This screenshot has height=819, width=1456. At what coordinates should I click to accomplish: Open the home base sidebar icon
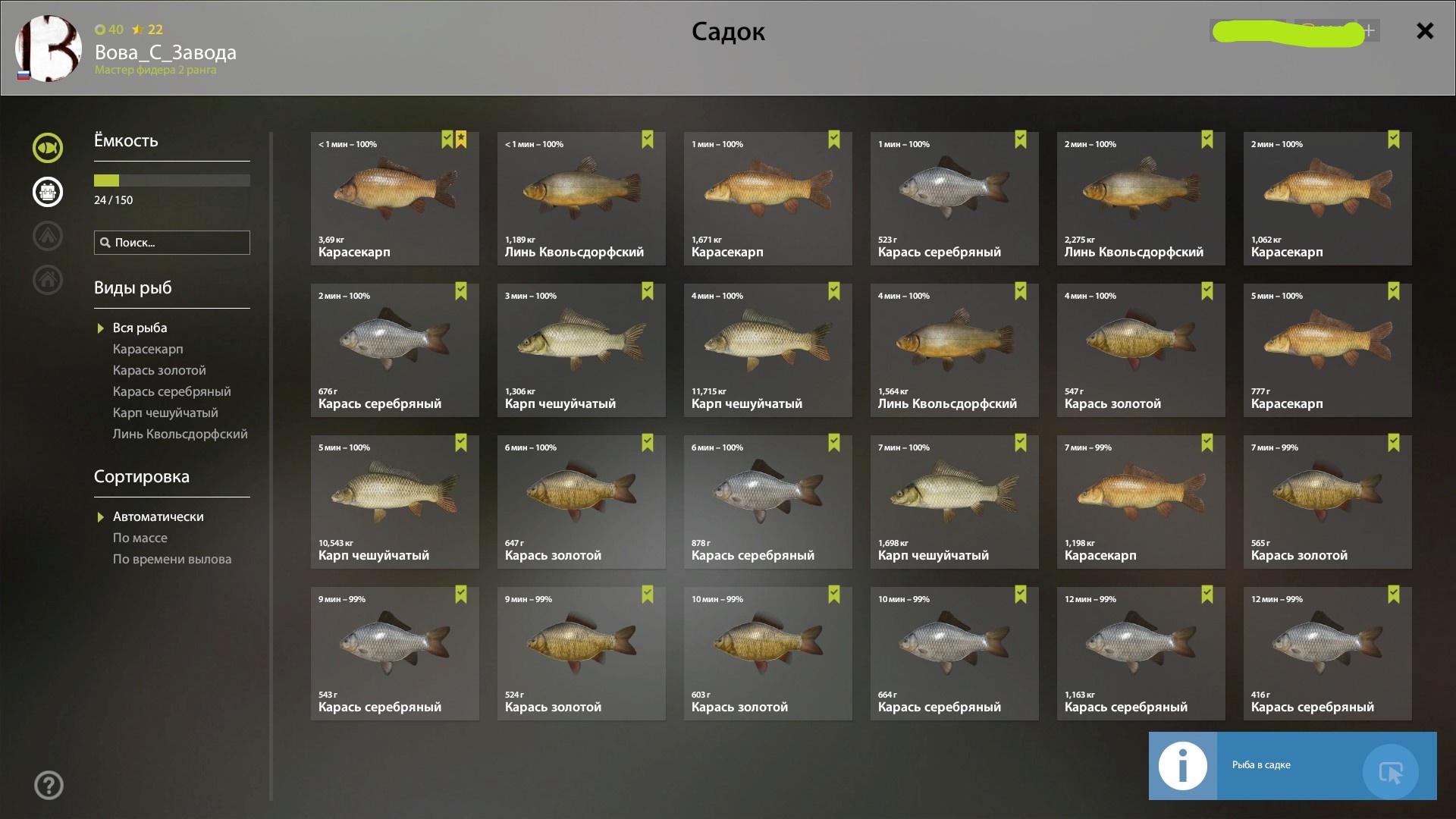pyautogui.click(x=48, y=280)
